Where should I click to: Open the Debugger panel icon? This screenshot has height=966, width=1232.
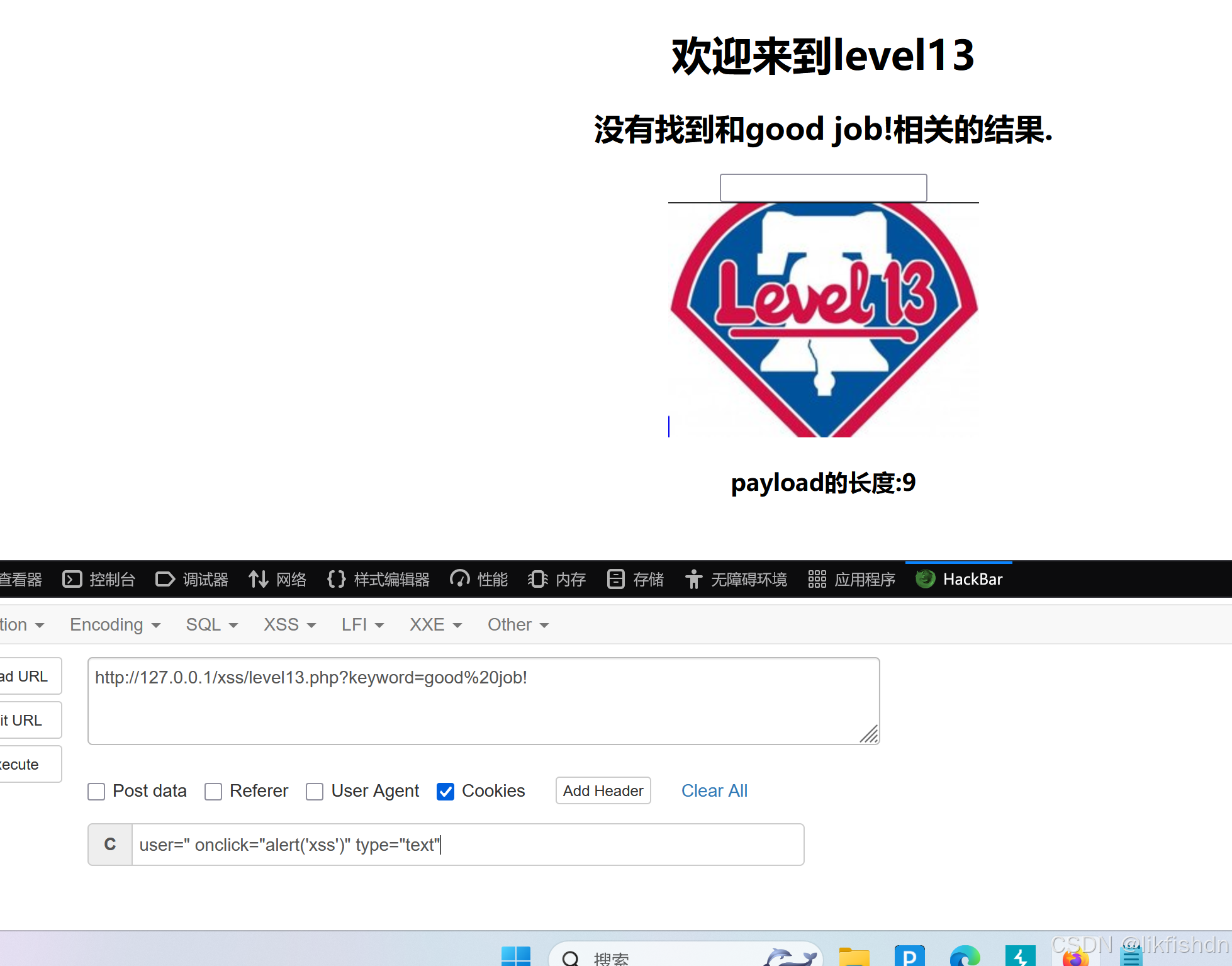tap(165, 579)
